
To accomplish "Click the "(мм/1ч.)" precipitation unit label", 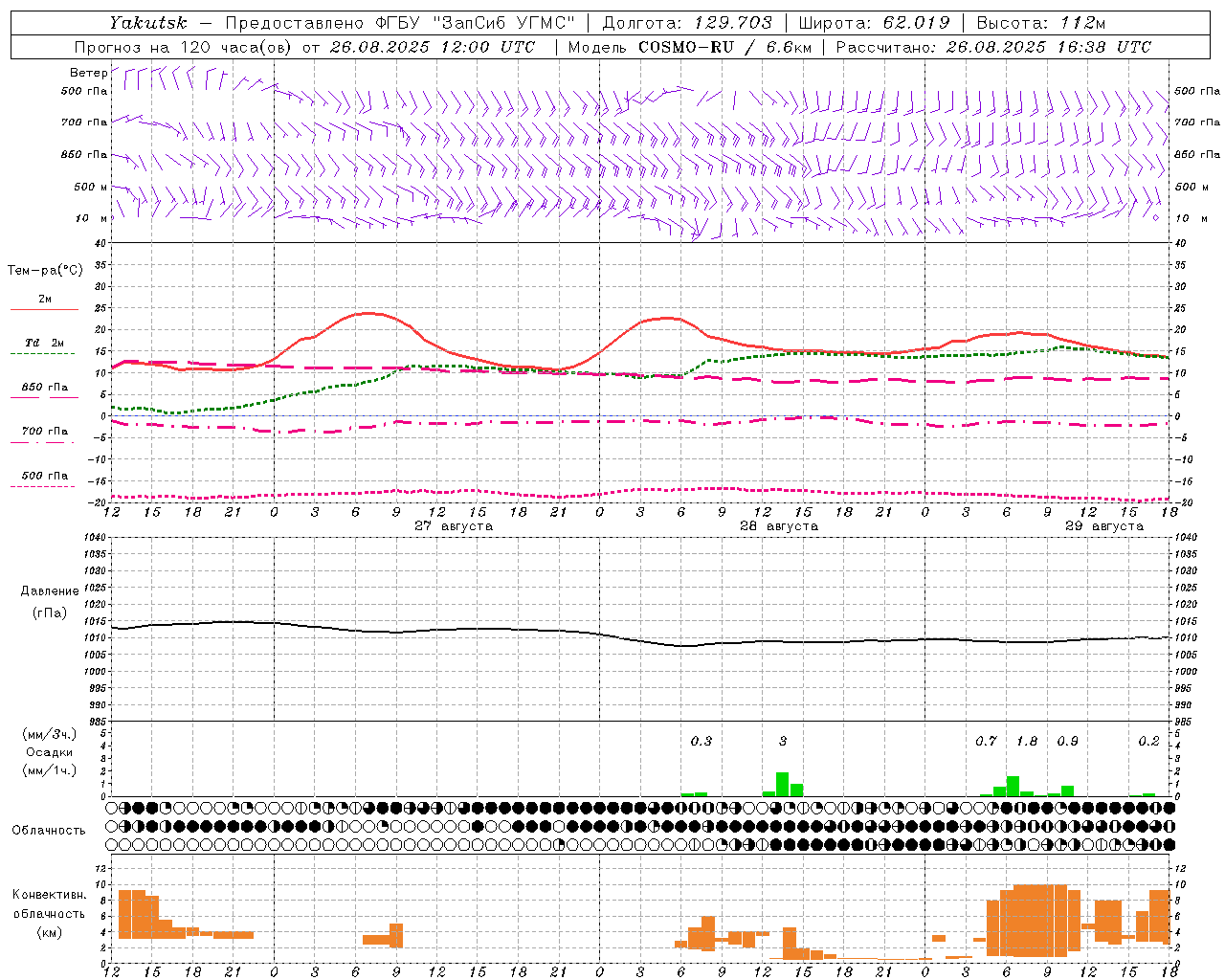I will tap(50, 770).
